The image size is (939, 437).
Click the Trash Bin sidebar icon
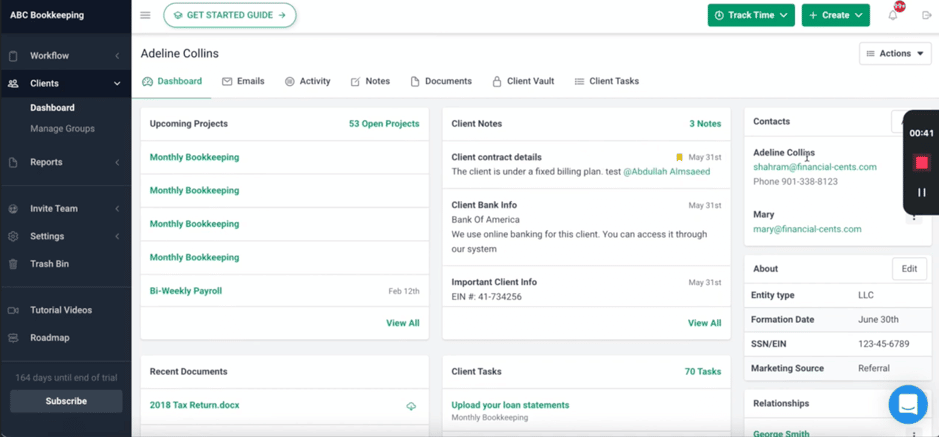pyautogui.click(x=13, y=264)
